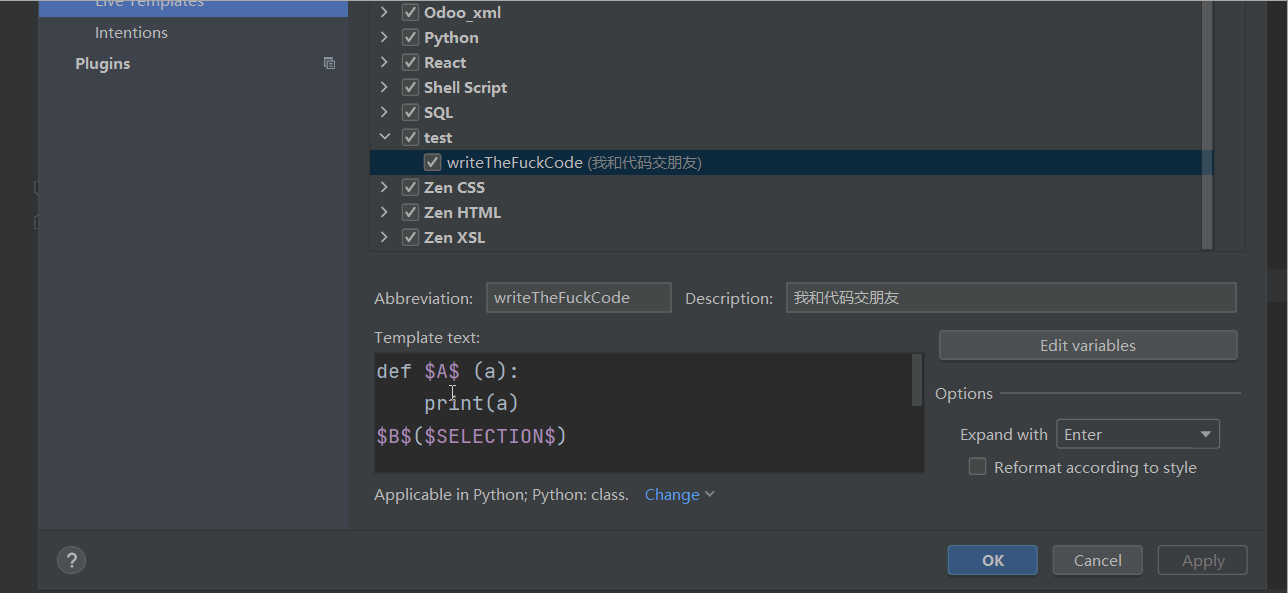Click the template text scrollbar
The height and width of the screenshot is (593, 1288).
click(x=917, y=379)
